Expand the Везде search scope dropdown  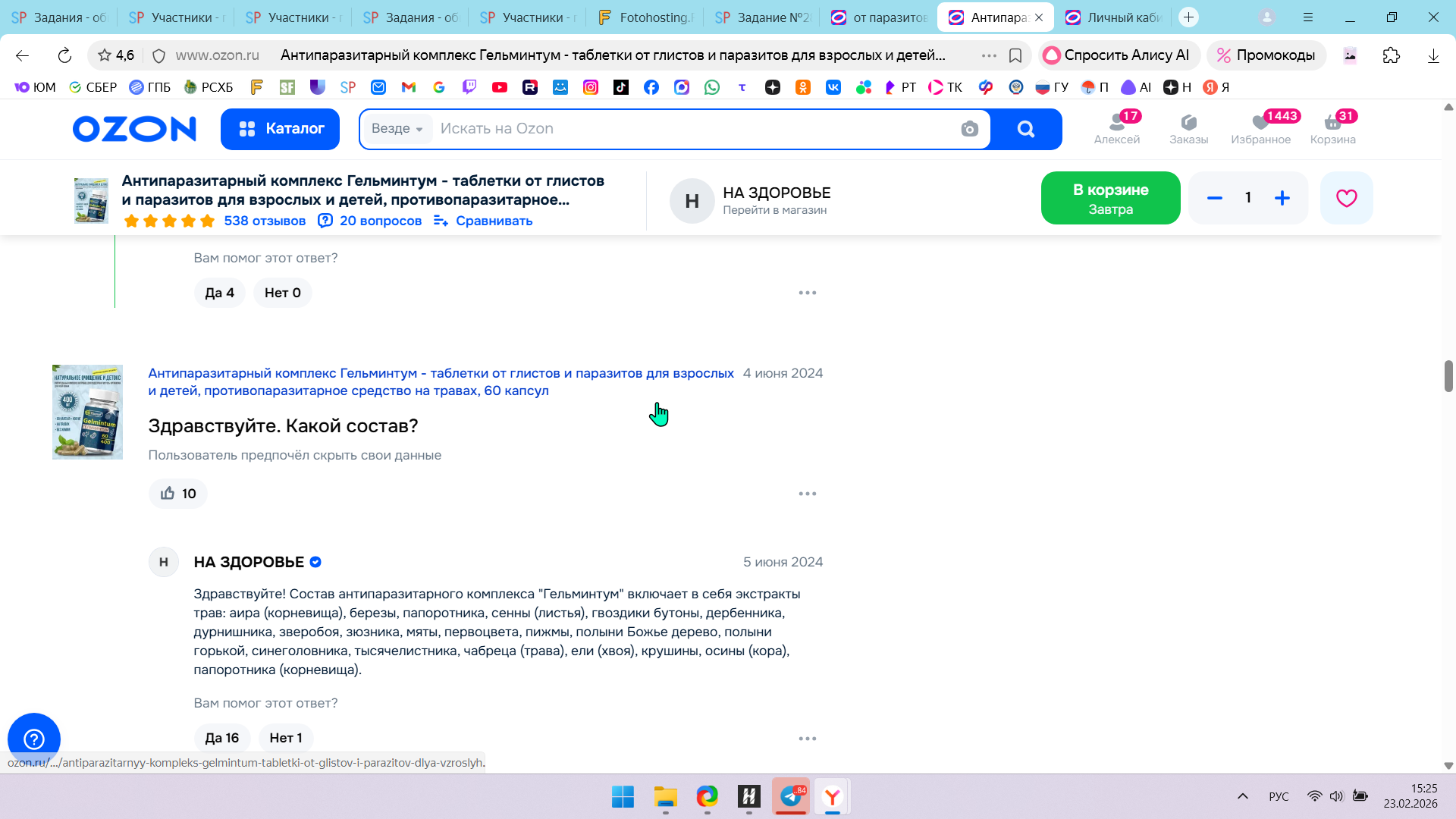click(397, 129)
